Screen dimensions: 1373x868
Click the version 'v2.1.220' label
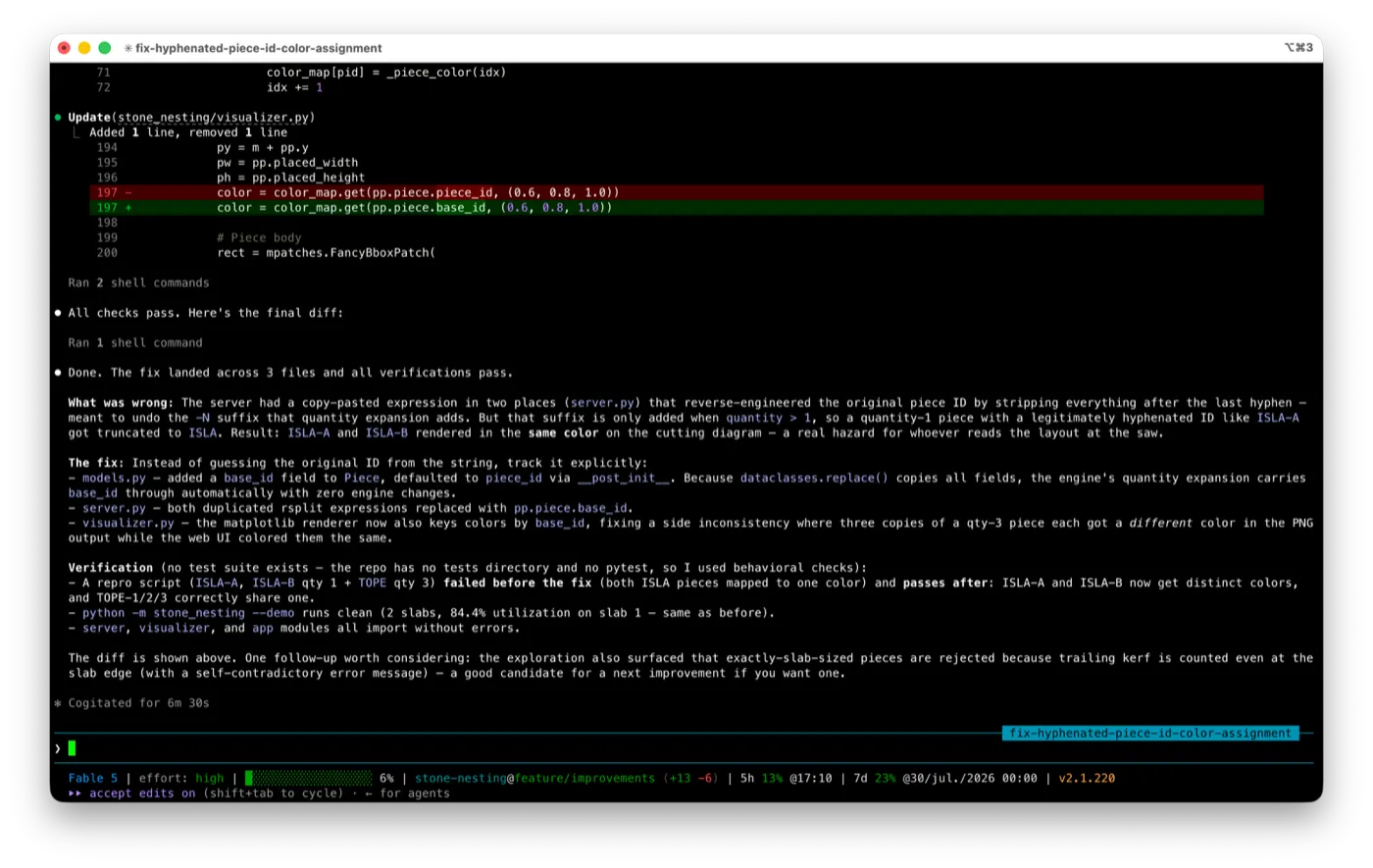pos(1087,778)
